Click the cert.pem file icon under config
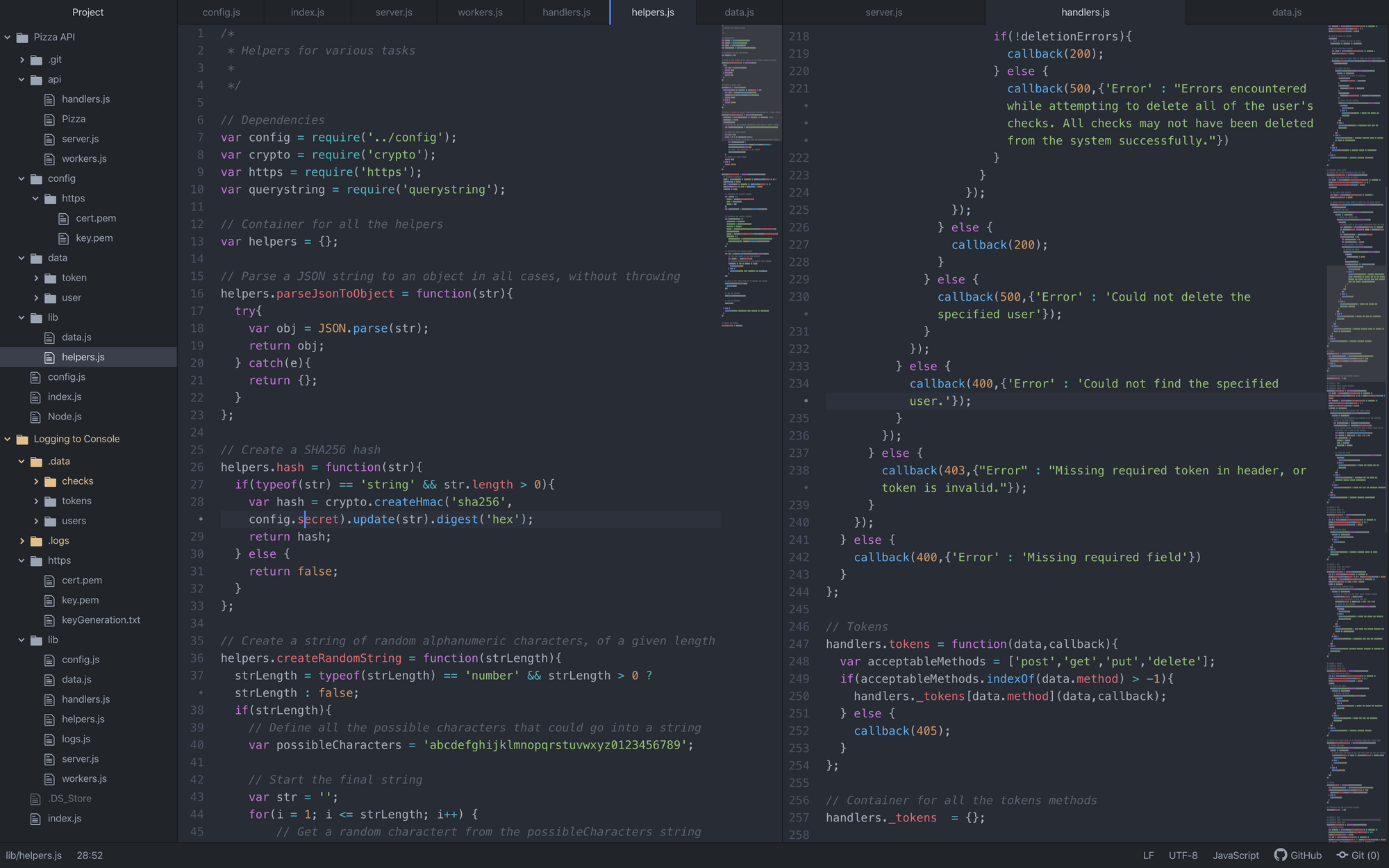1389x868 pixels. click(x=64, y=218)
